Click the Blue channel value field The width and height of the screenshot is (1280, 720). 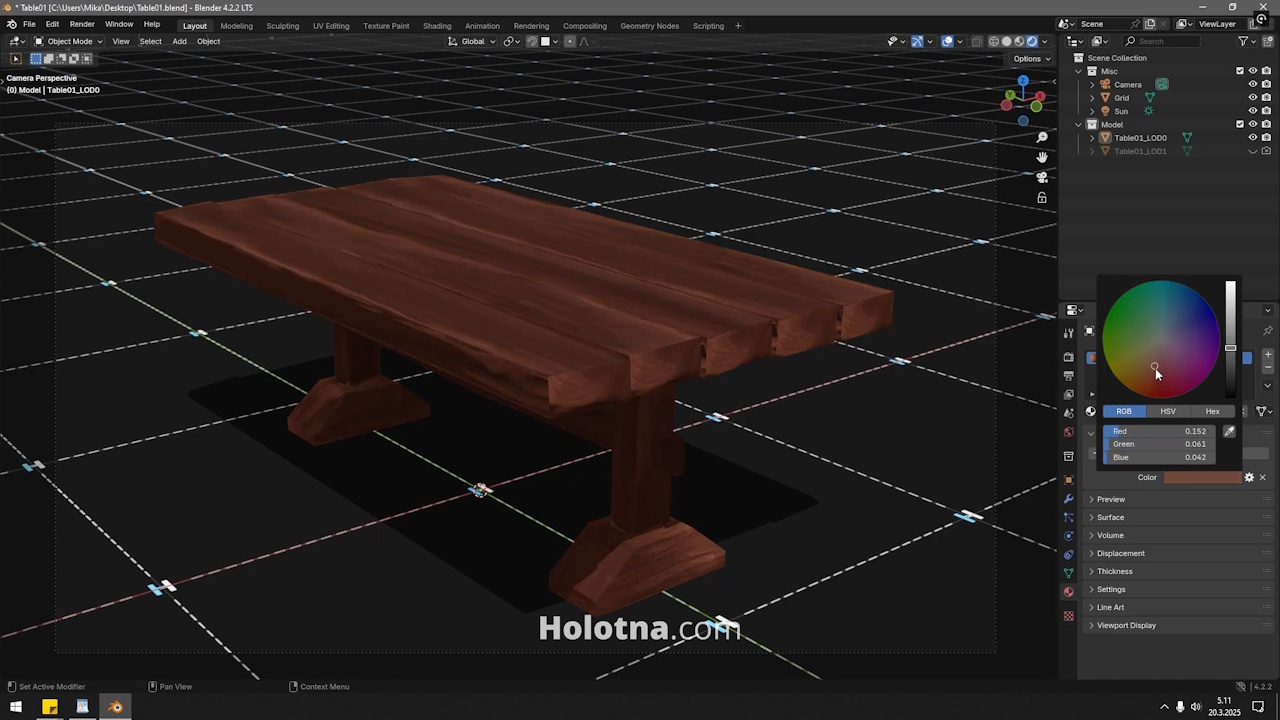click(x=1159, y=457)
